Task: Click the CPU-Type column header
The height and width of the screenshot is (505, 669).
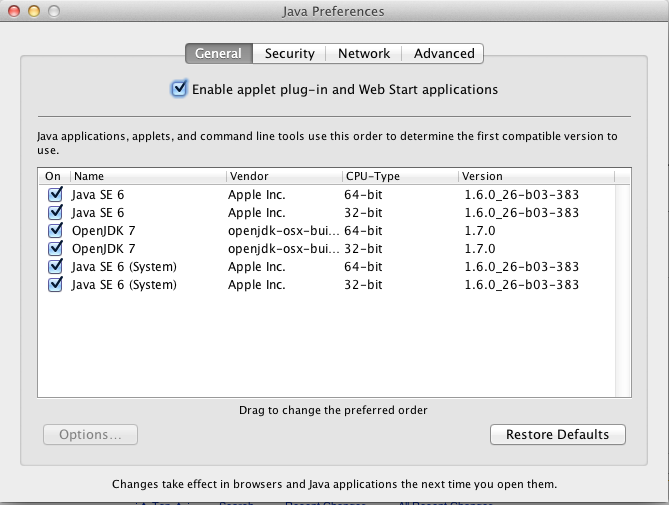Action: click(400, 176)
